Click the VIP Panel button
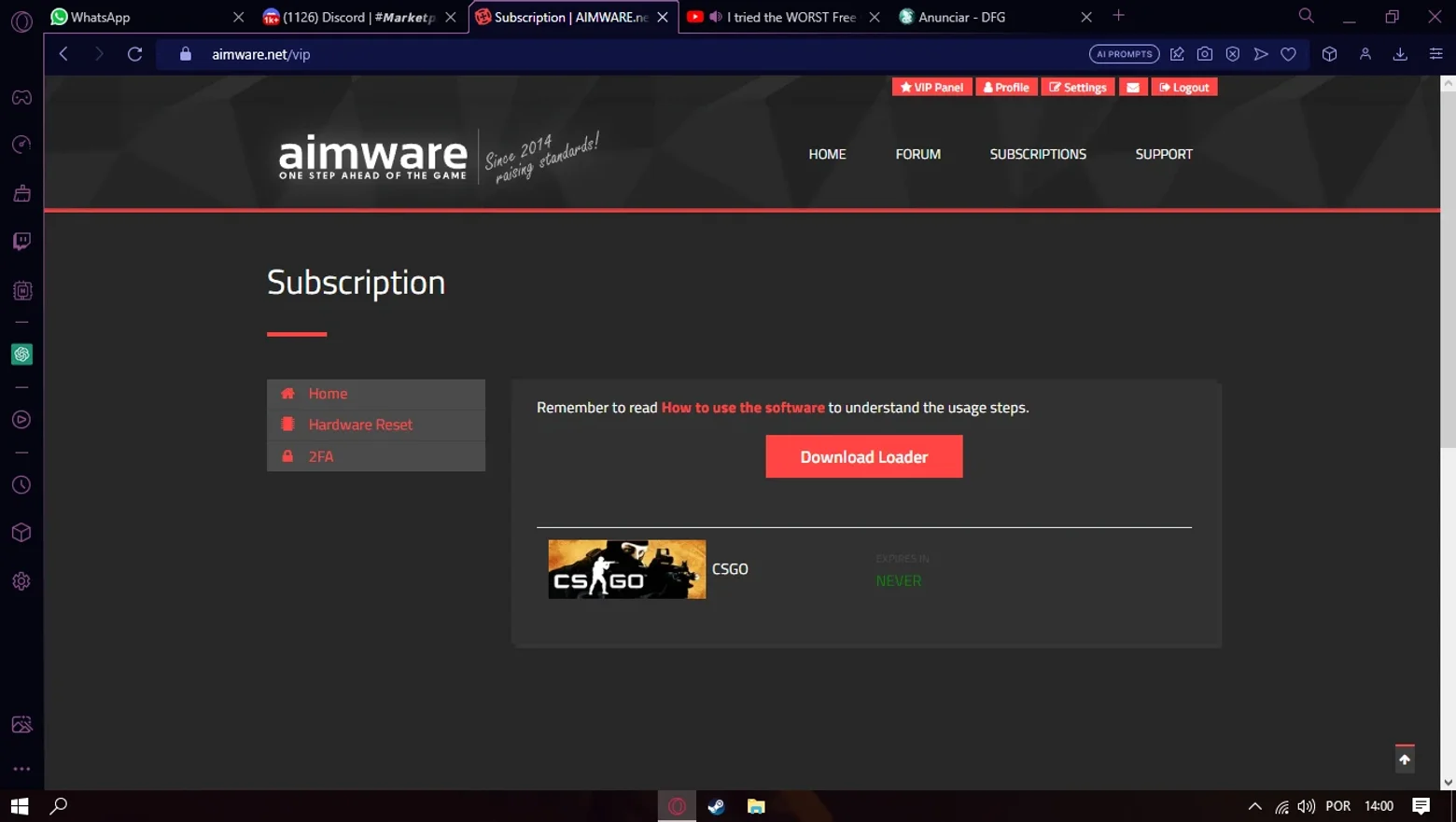 click(x=931, y=87)
